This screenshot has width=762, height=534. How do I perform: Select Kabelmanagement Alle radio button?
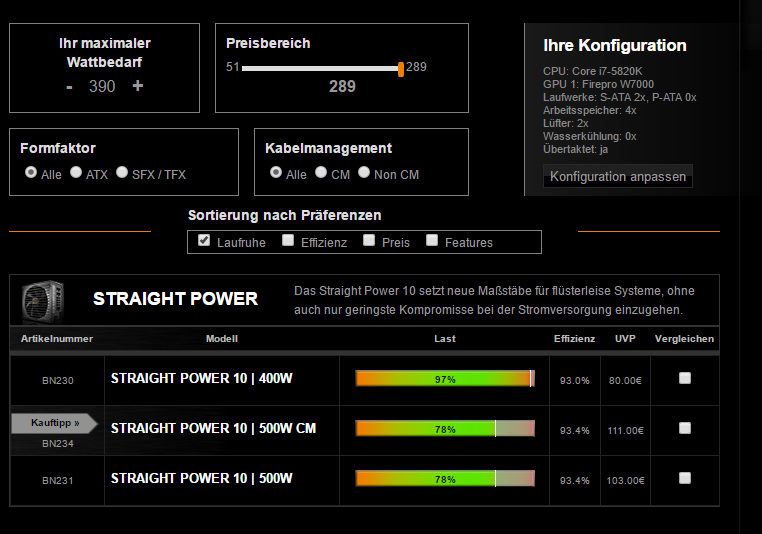click(x=276, y=172)
